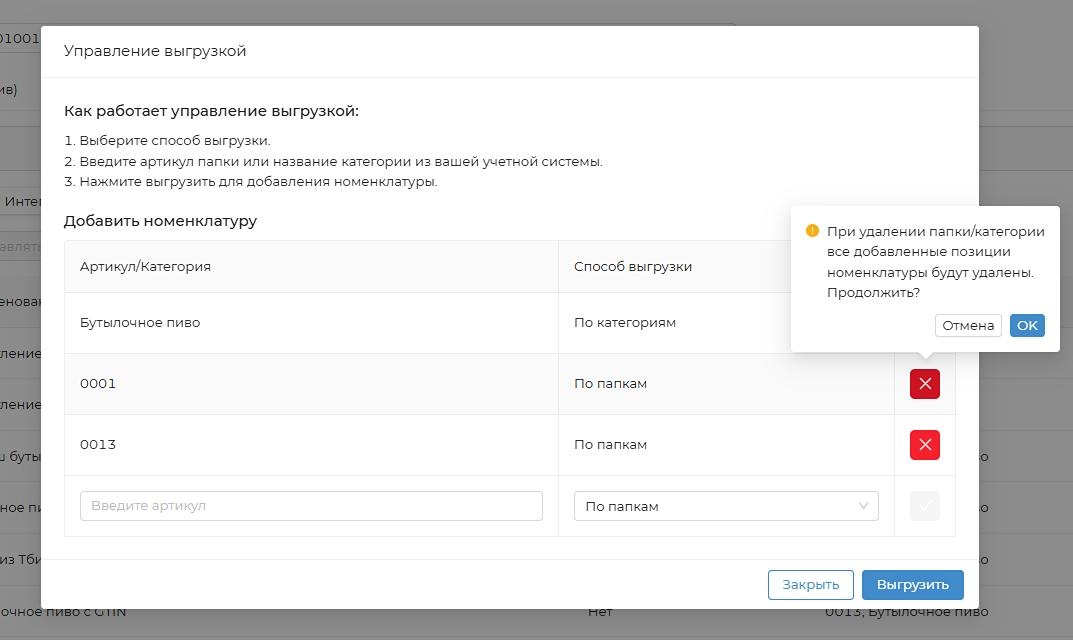
Task: Click the chevron arrow of the method selector
Action: click(x=864, y=506)
